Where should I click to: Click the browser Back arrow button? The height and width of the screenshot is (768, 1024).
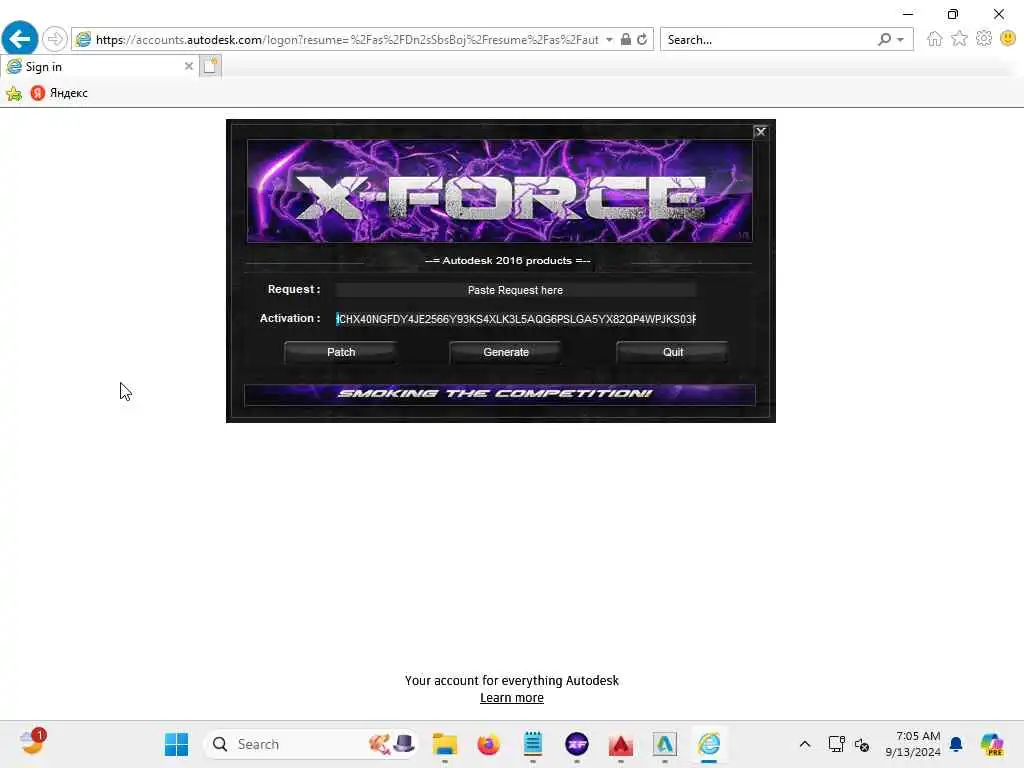20,39
